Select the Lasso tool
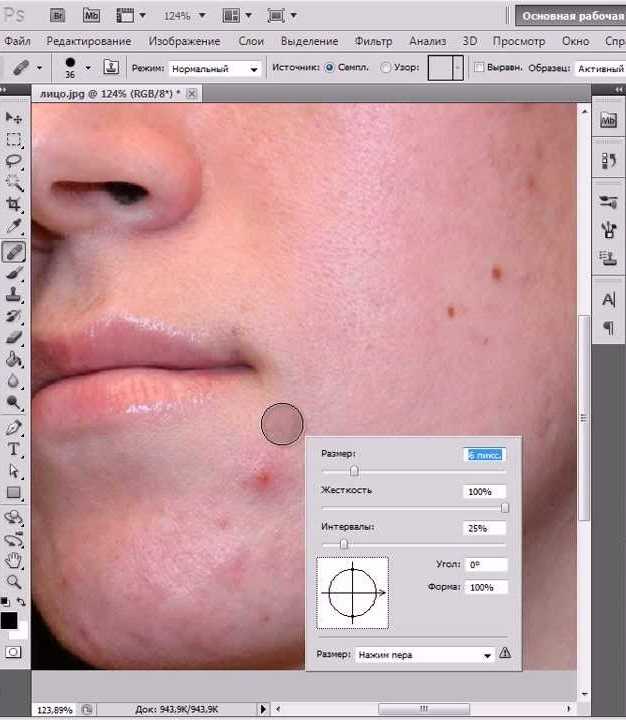Image resolution: width=626 pixels, height=720 pixels. point(14,161)
